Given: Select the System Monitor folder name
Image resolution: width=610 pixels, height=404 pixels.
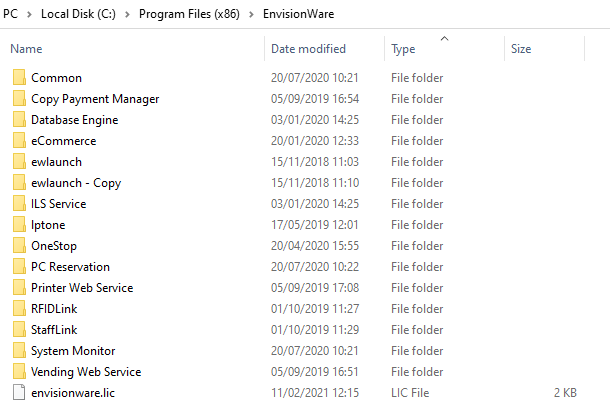Looking at the screenshot, I should pos(73,351).
